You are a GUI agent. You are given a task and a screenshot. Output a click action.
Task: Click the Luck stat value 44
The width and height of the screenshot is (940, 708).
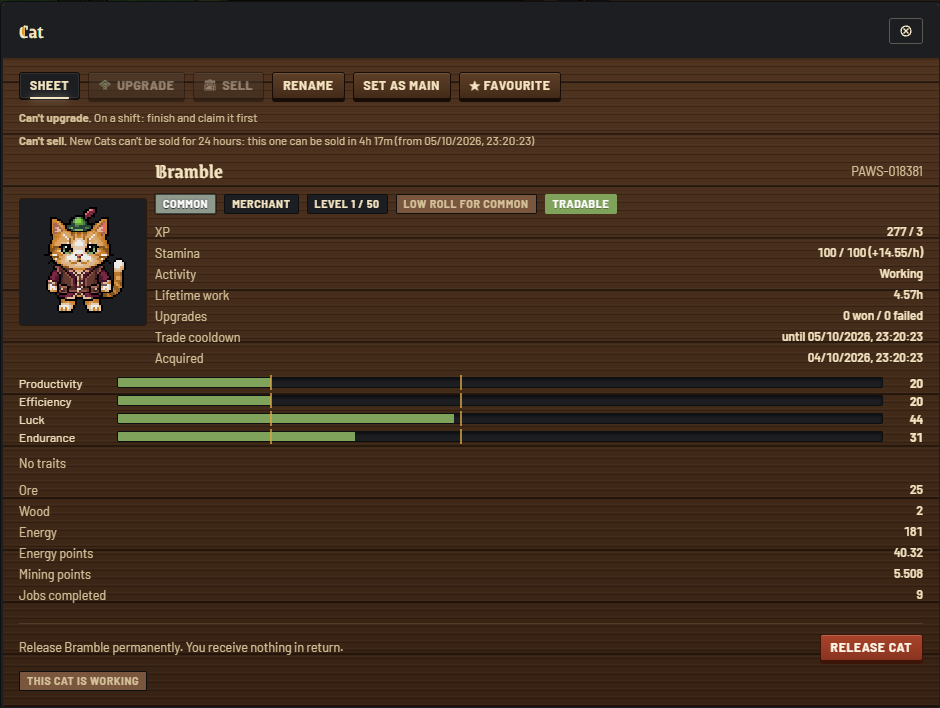click(x=916, y=420)
